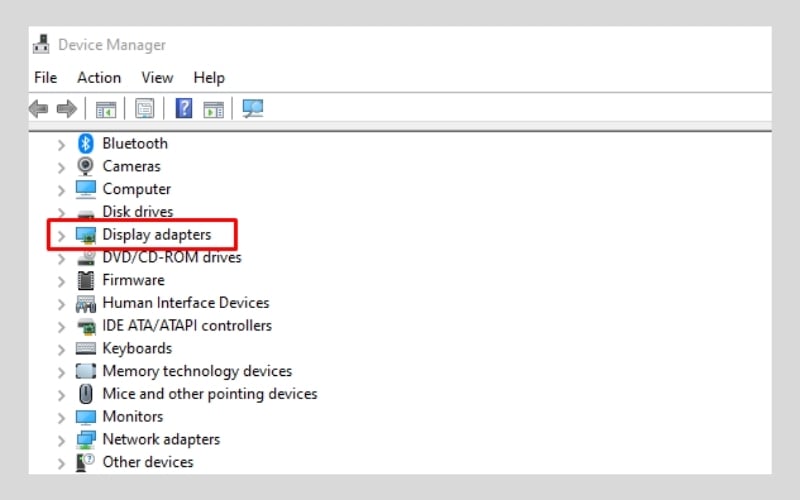
Task: Expand the Display adapters node
Action: tap(61, 235)
